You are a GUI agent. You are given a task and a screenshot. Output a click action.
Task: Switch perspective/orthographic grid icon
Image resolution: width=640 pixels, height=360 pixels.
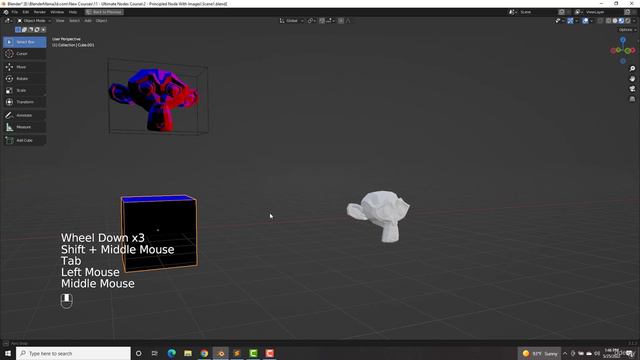point(632,99)
